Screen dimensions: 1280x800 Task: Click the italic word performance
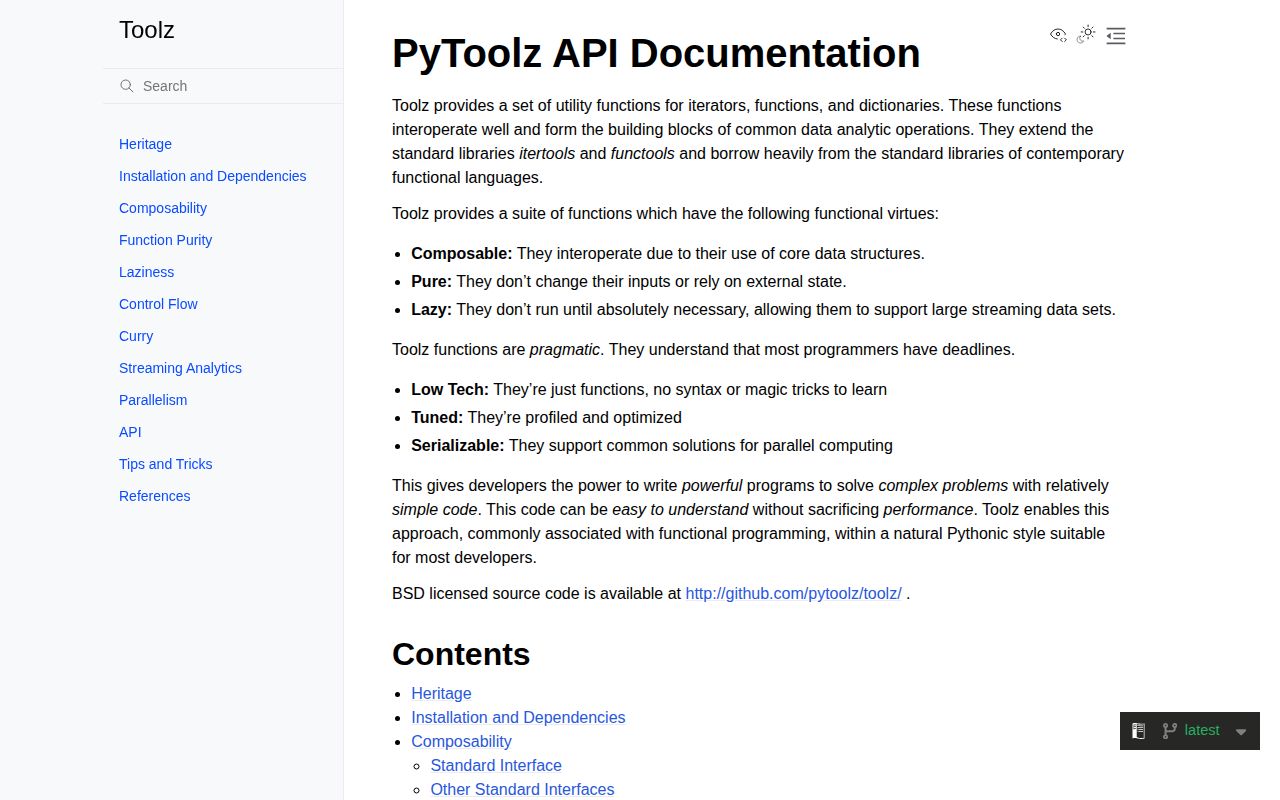pyautogui.click(x=928, y=509)
